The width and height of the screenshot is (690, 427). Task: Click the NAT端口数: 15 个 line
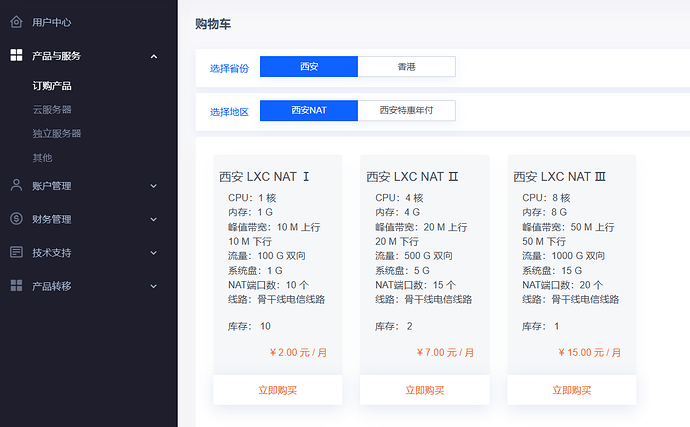(415, 285)
